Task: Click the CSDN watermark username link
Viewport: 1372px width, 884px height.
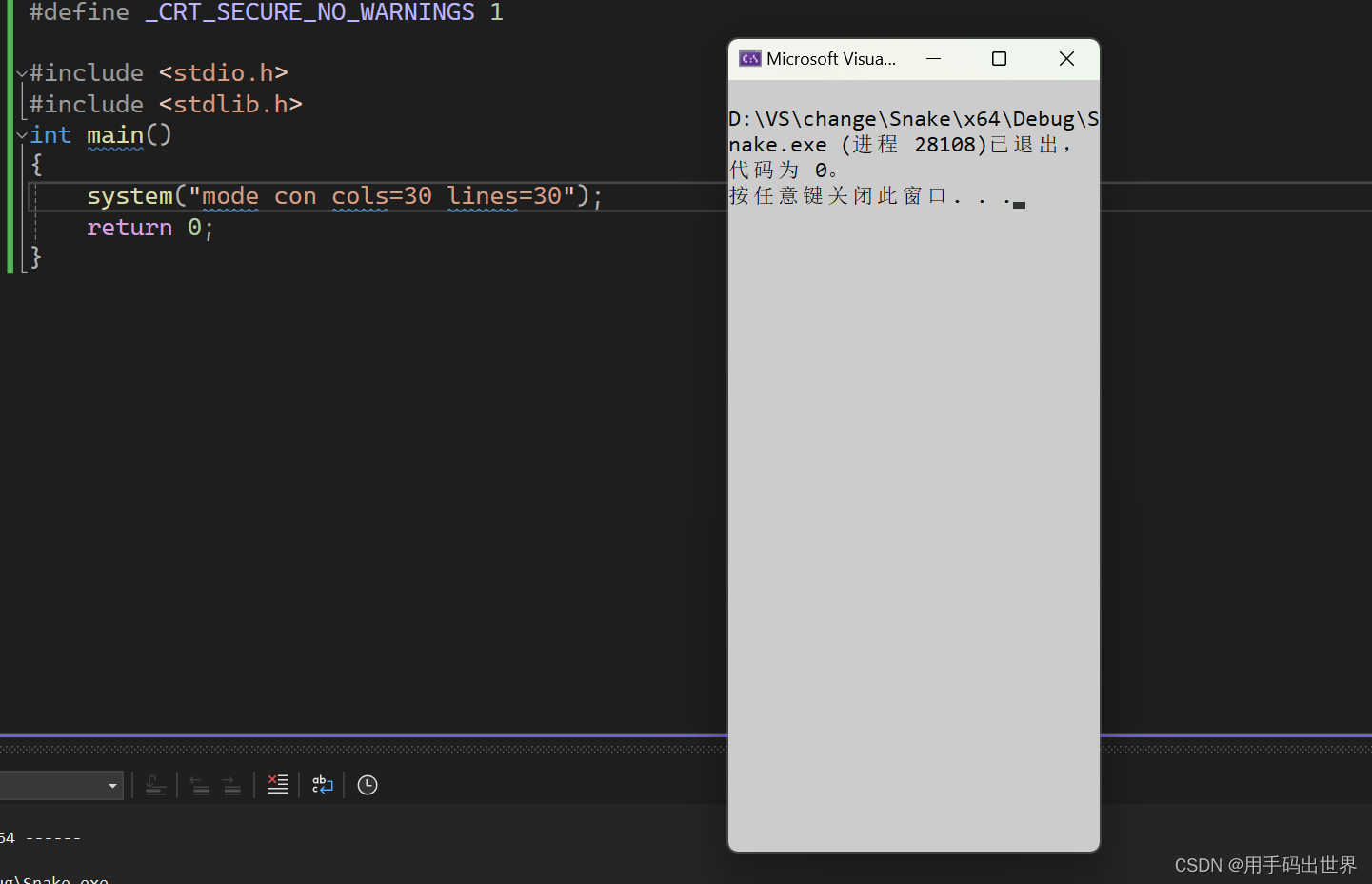Action: coord(1264,864)
